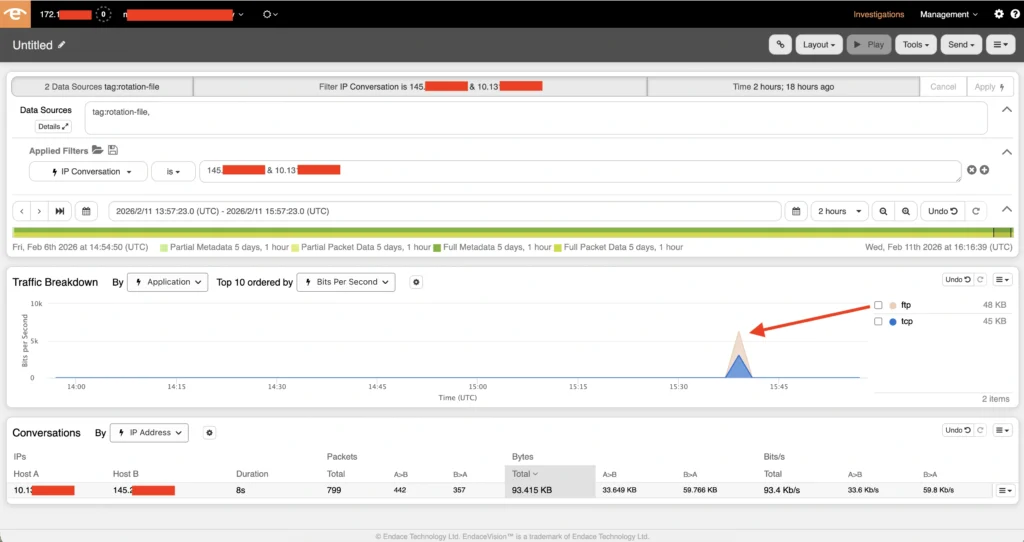Click the data sources tag input field
The image size is (1024, 542).
click(536, 118)
